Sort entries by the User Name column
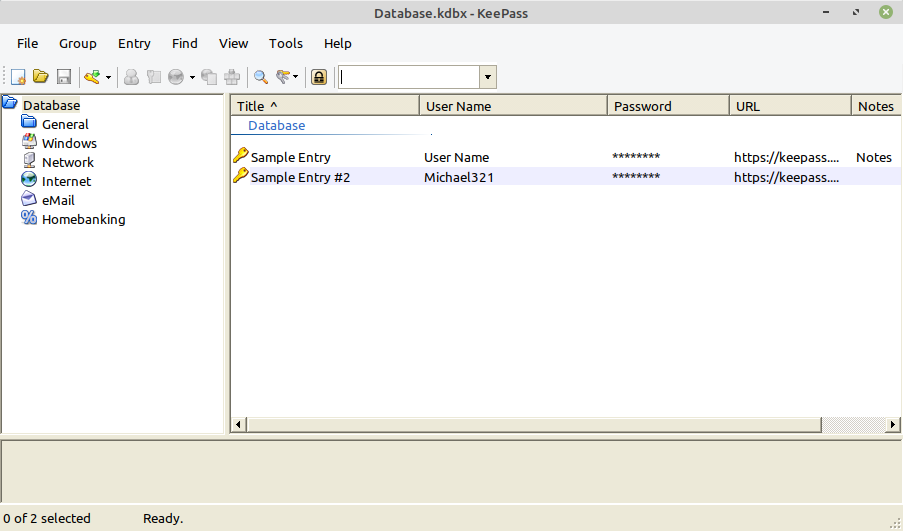 pos(514,106)
